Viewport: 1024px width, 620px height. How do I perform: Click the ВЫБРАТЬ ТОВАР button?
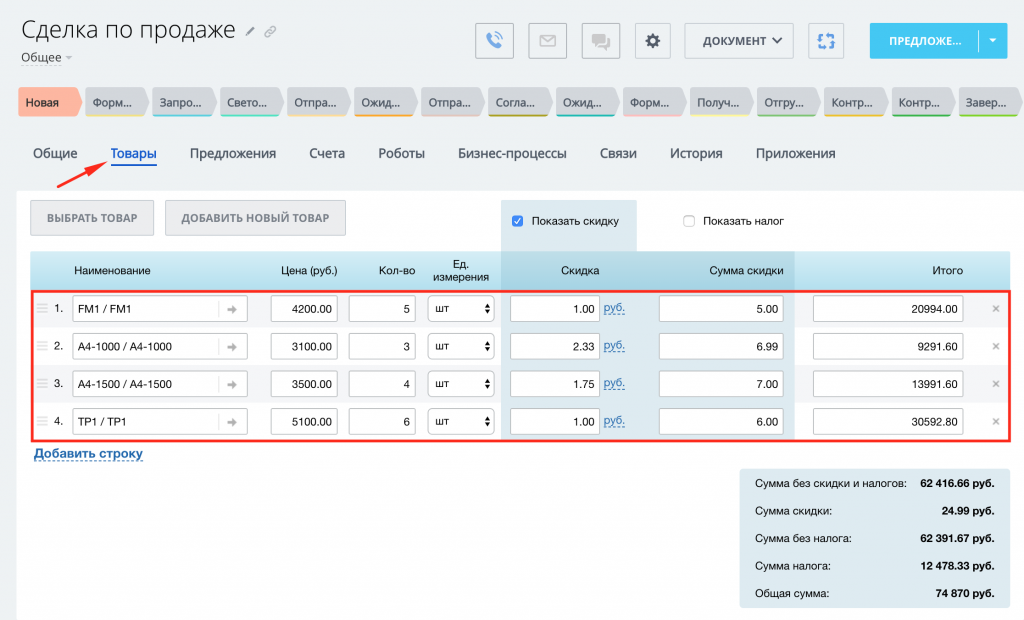92,218
